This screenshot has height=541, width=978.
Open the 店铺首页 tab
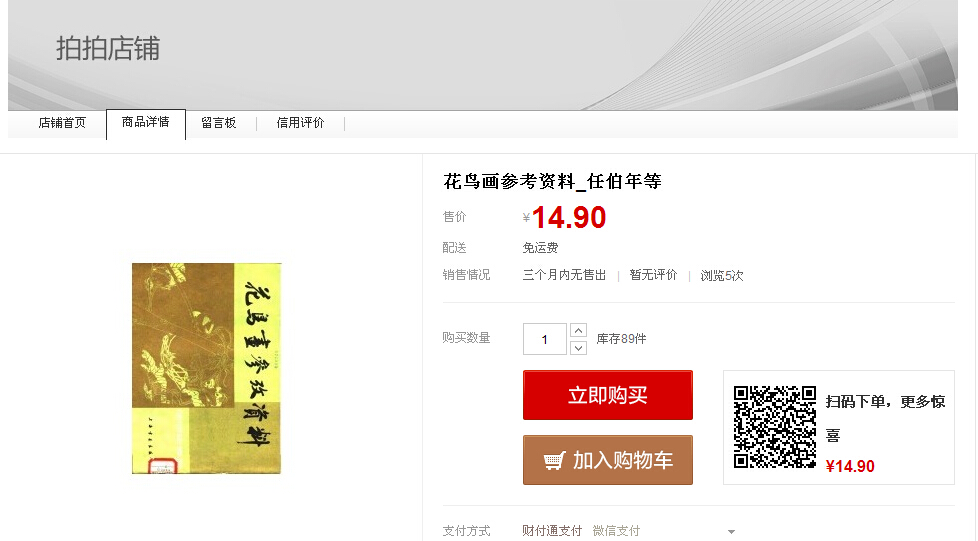62,123
